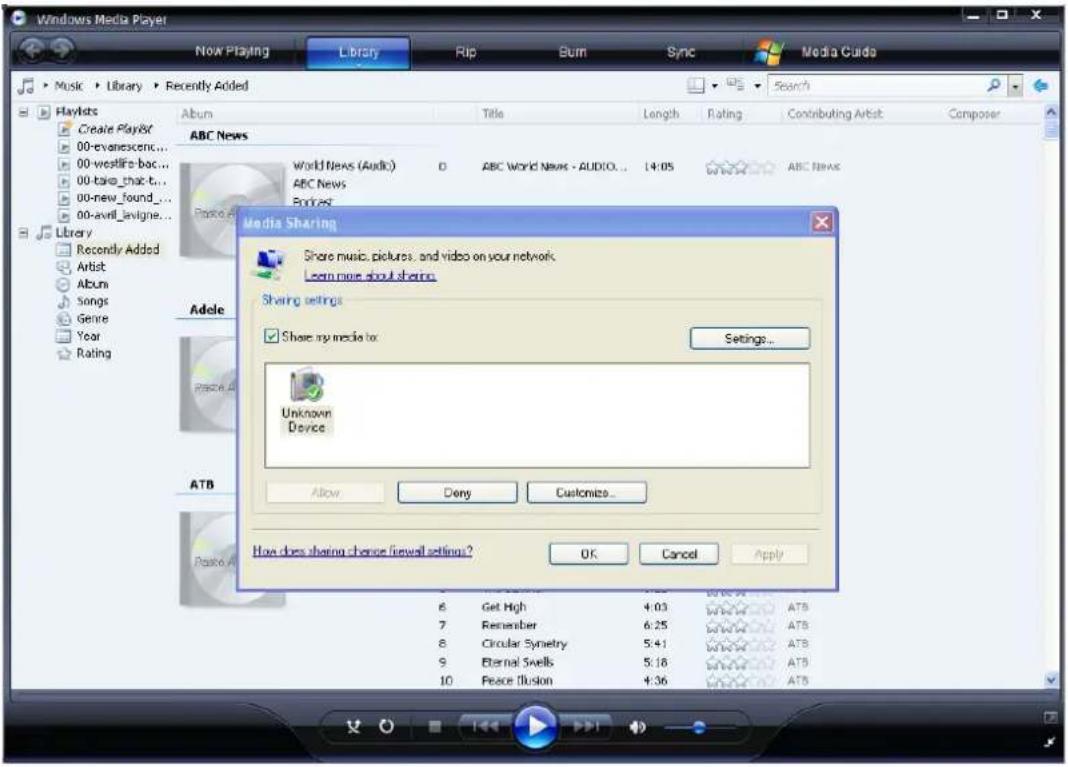Screen dimensions: 1068x767
Task: Click the Customize button
Action: click(x=586, y=492)
